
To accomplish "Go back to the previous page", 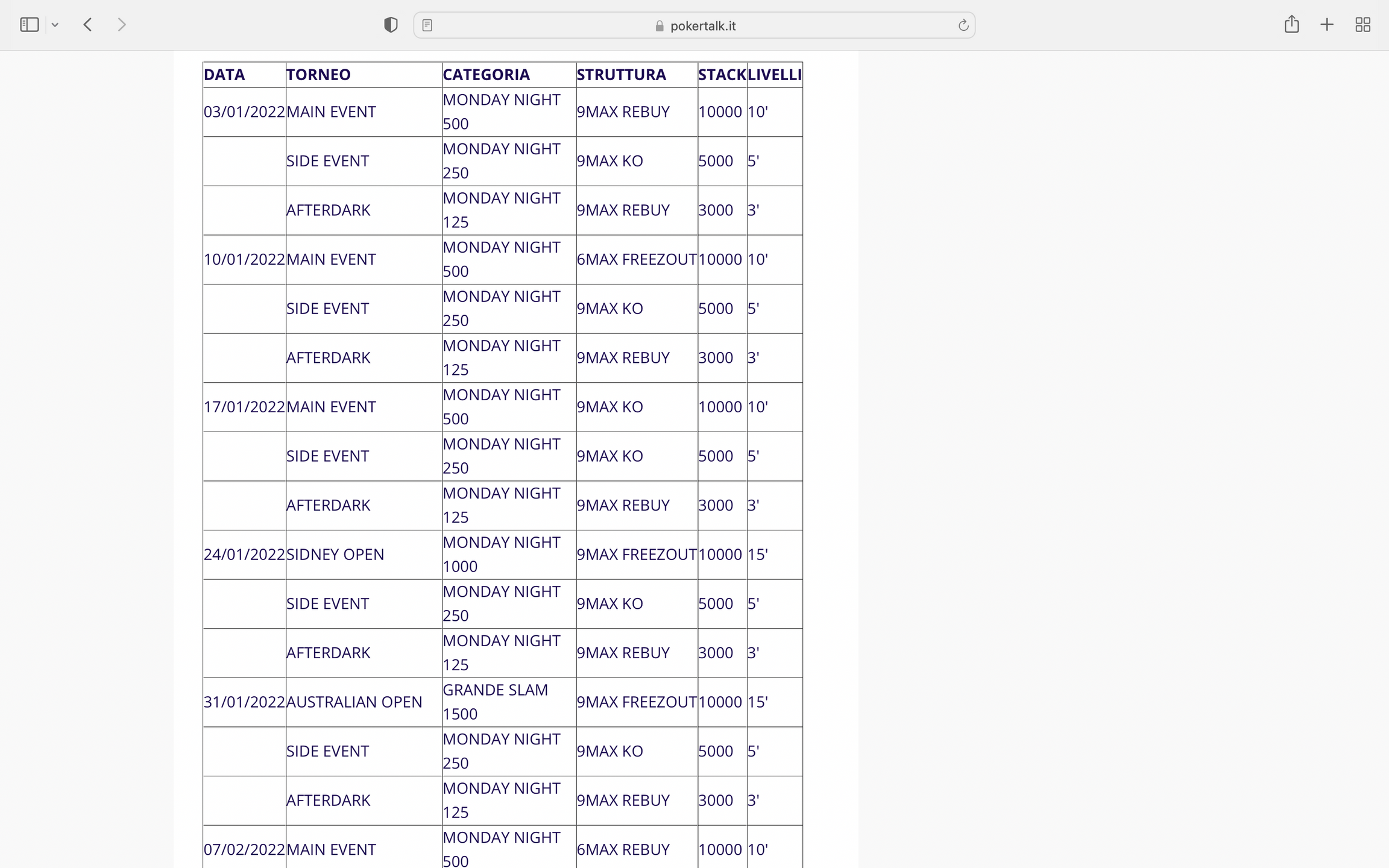I will pos(88,25).
